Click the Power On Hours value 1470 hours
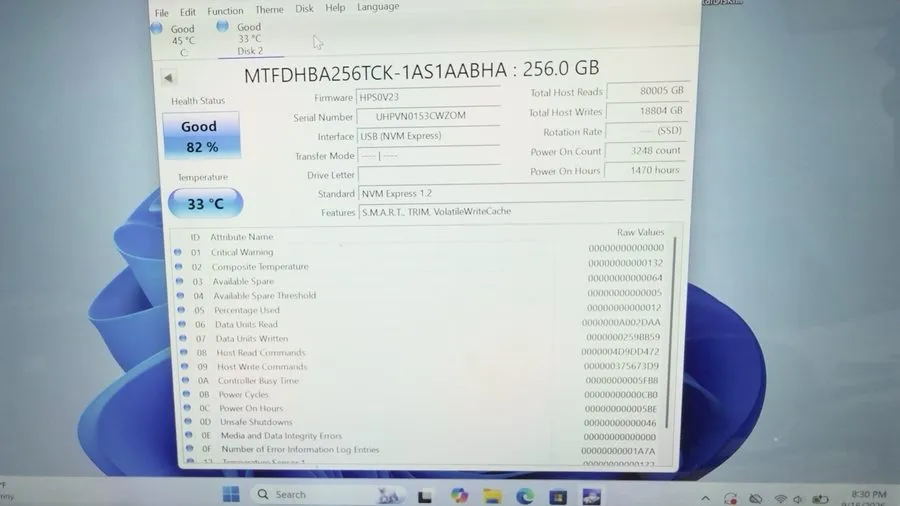This screenshot has height=506, width=900. pyautogui.click(x=645, y=170)
